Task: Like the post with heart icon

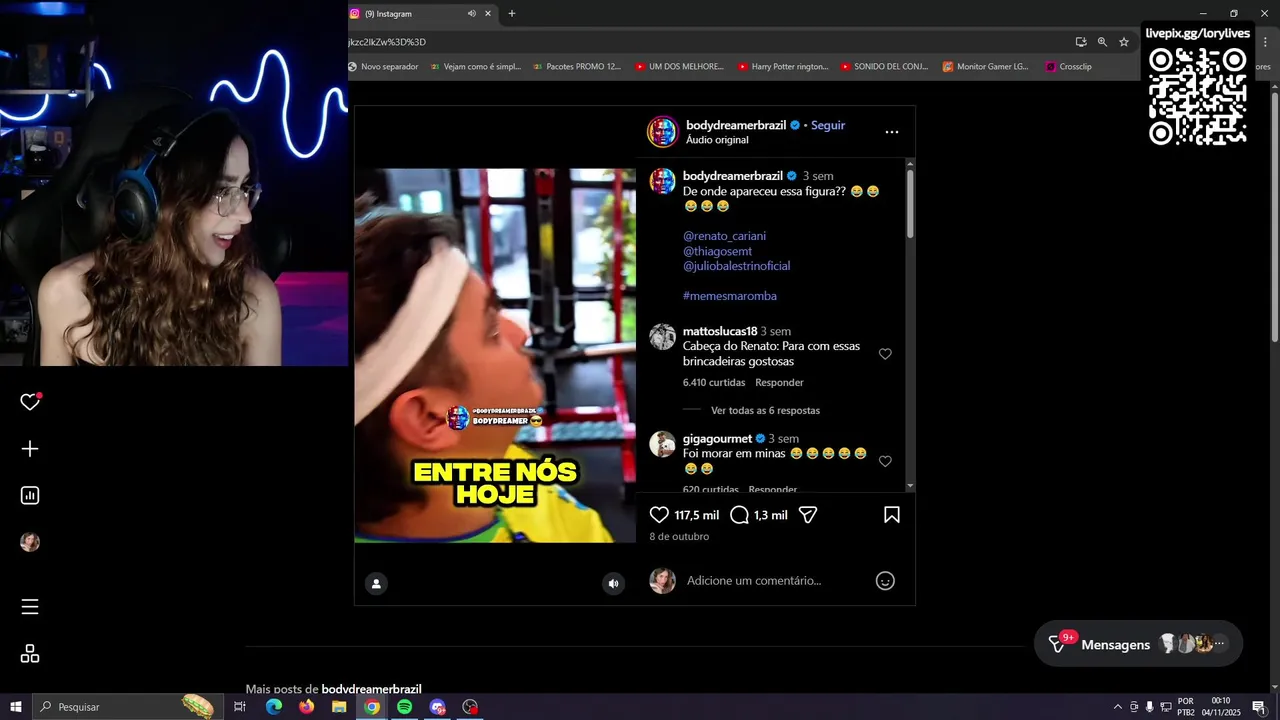Action: coord(659,515)
